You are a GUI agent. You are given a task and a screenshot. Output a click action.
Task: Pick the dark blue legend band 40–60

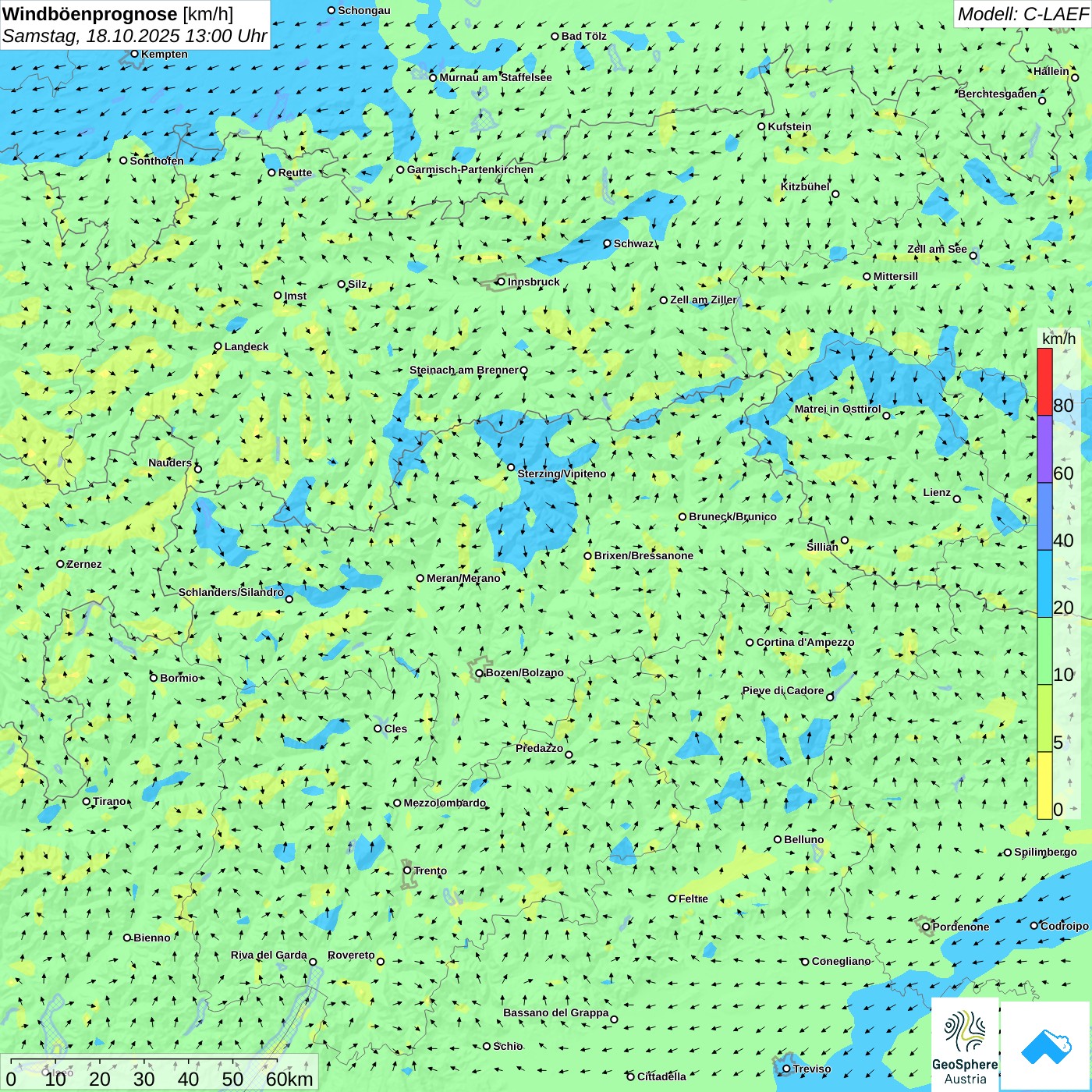1044,517
